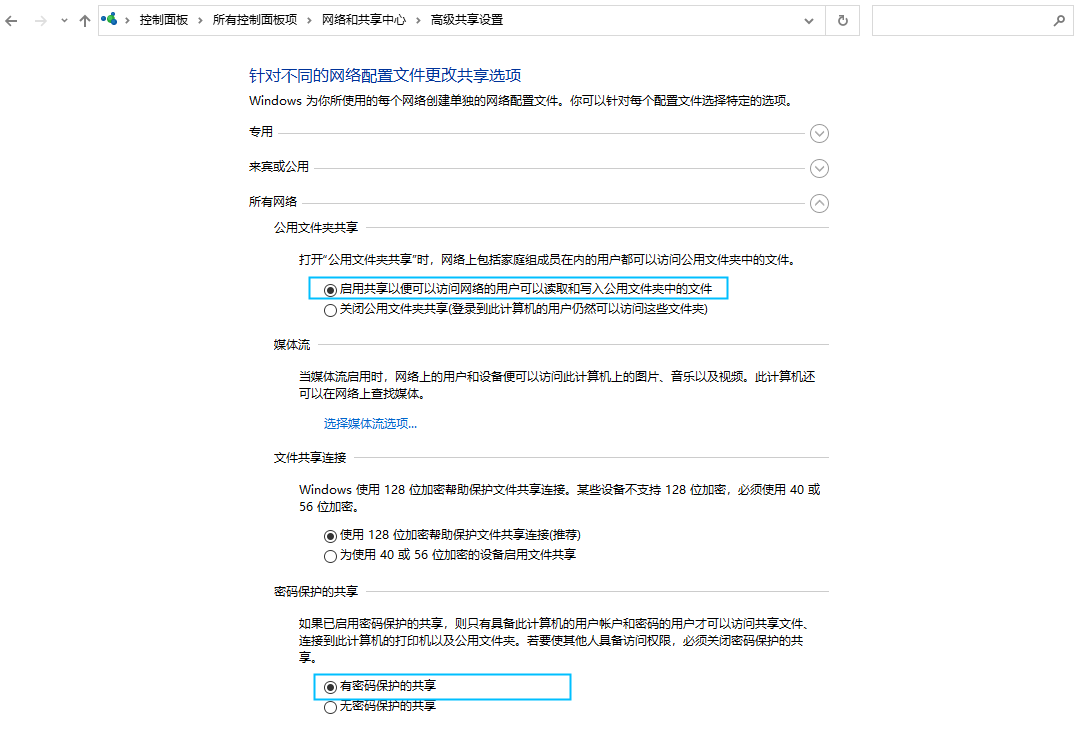1078x739 pixels.
Task: Expand the 来宾或公用 network profile
Action: [819, 168]
